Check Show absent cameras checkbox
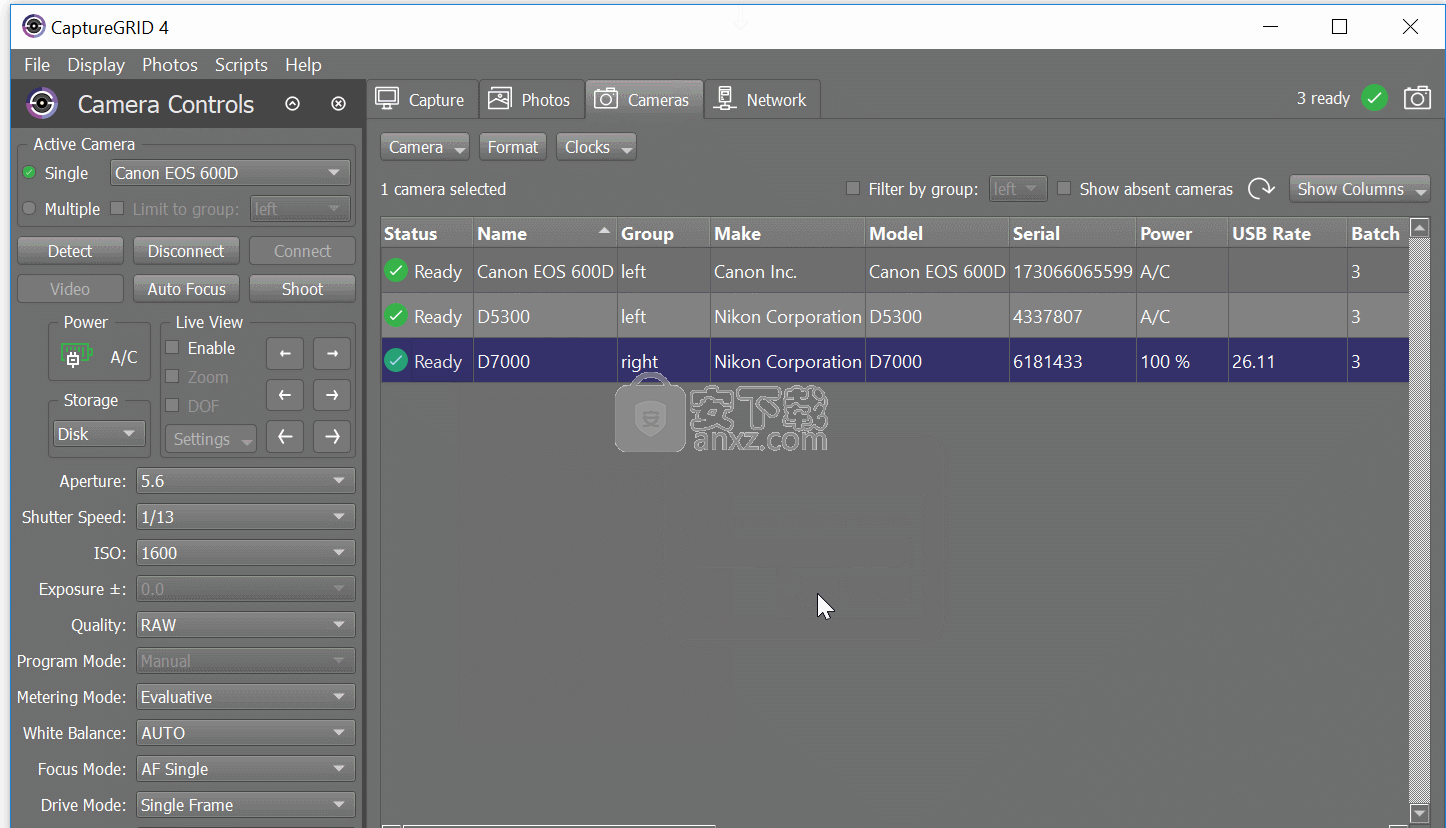This screenshot has width=1446, height=828. [x=1064, y=188]
